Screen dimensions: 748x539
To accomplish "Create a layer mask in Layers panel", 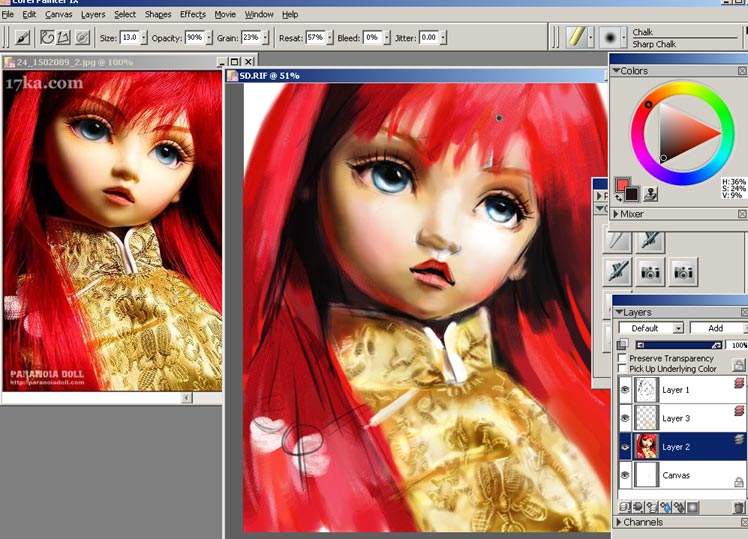I will click(693, 507).
